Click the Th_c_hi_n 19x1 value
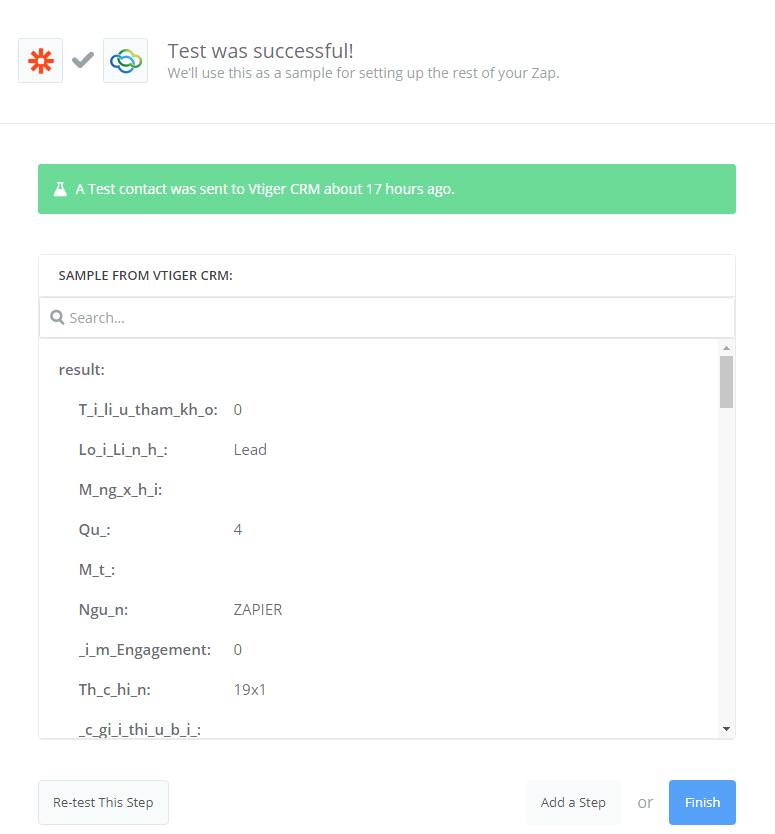775x834 pixels. 250,690
